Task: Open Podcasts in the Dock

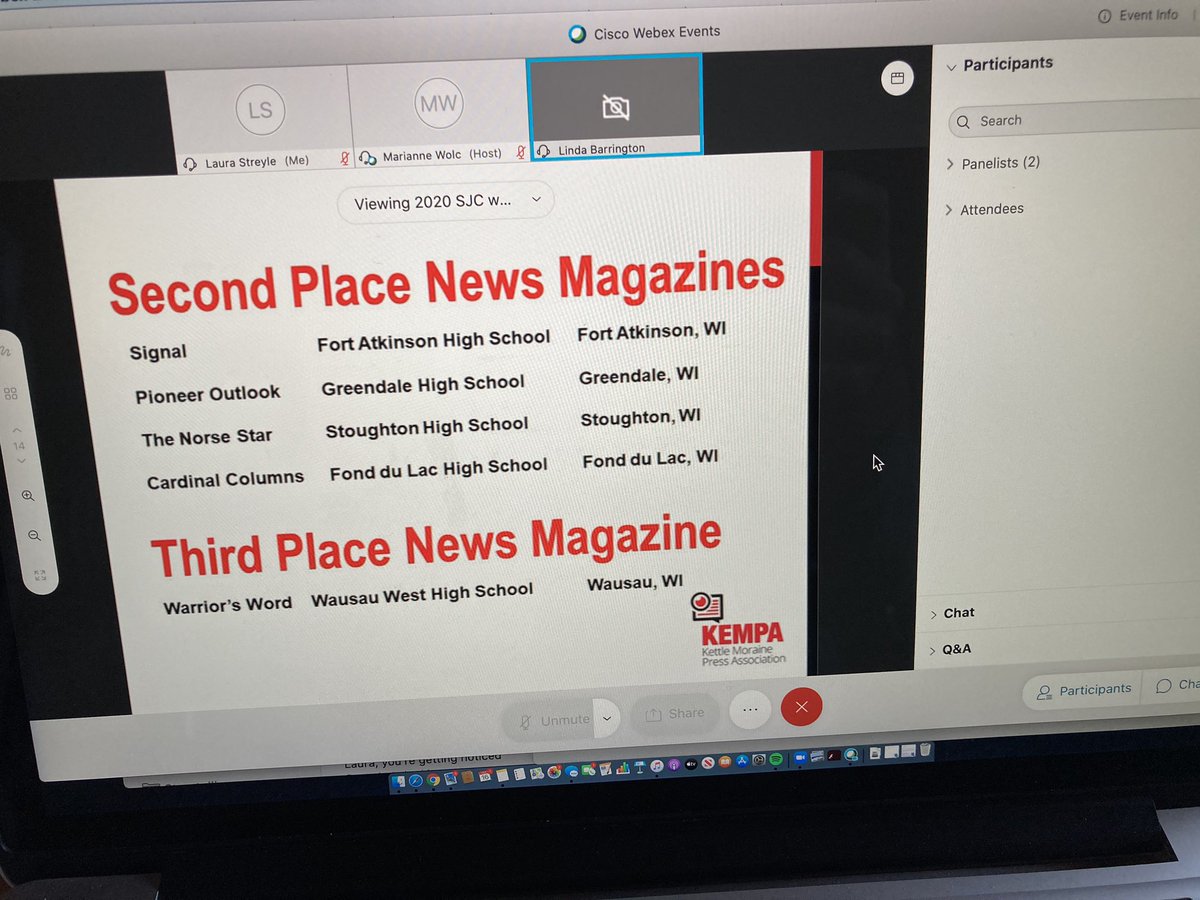Action: (674, 764)
